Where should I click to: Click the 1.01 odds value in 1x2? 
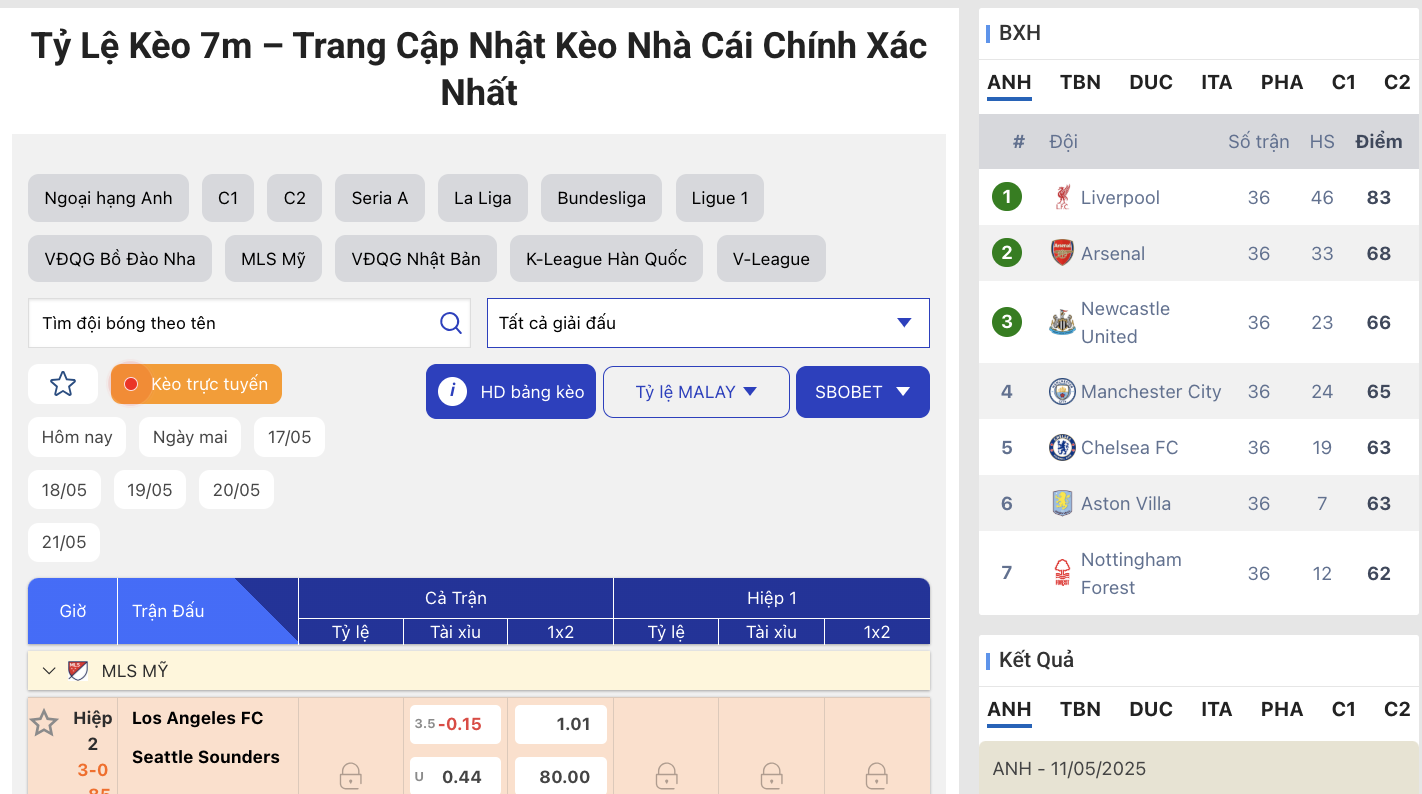[561, 724]
